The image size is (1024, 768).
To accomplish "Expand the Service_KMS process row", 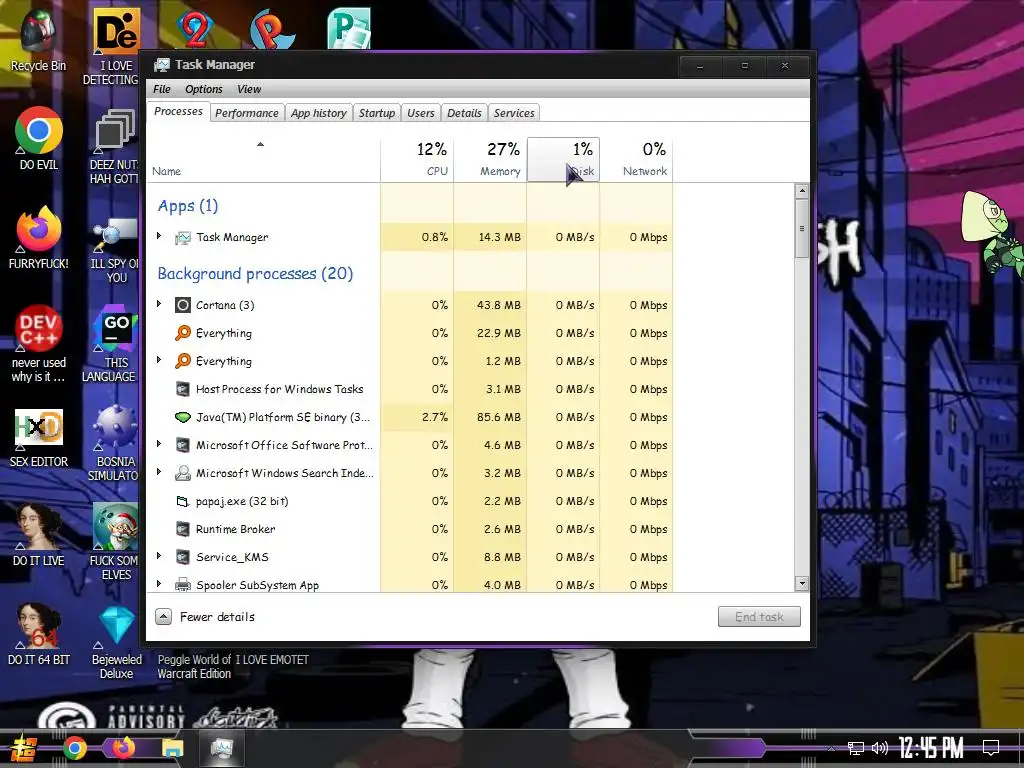I will click(x=159, y=556).
